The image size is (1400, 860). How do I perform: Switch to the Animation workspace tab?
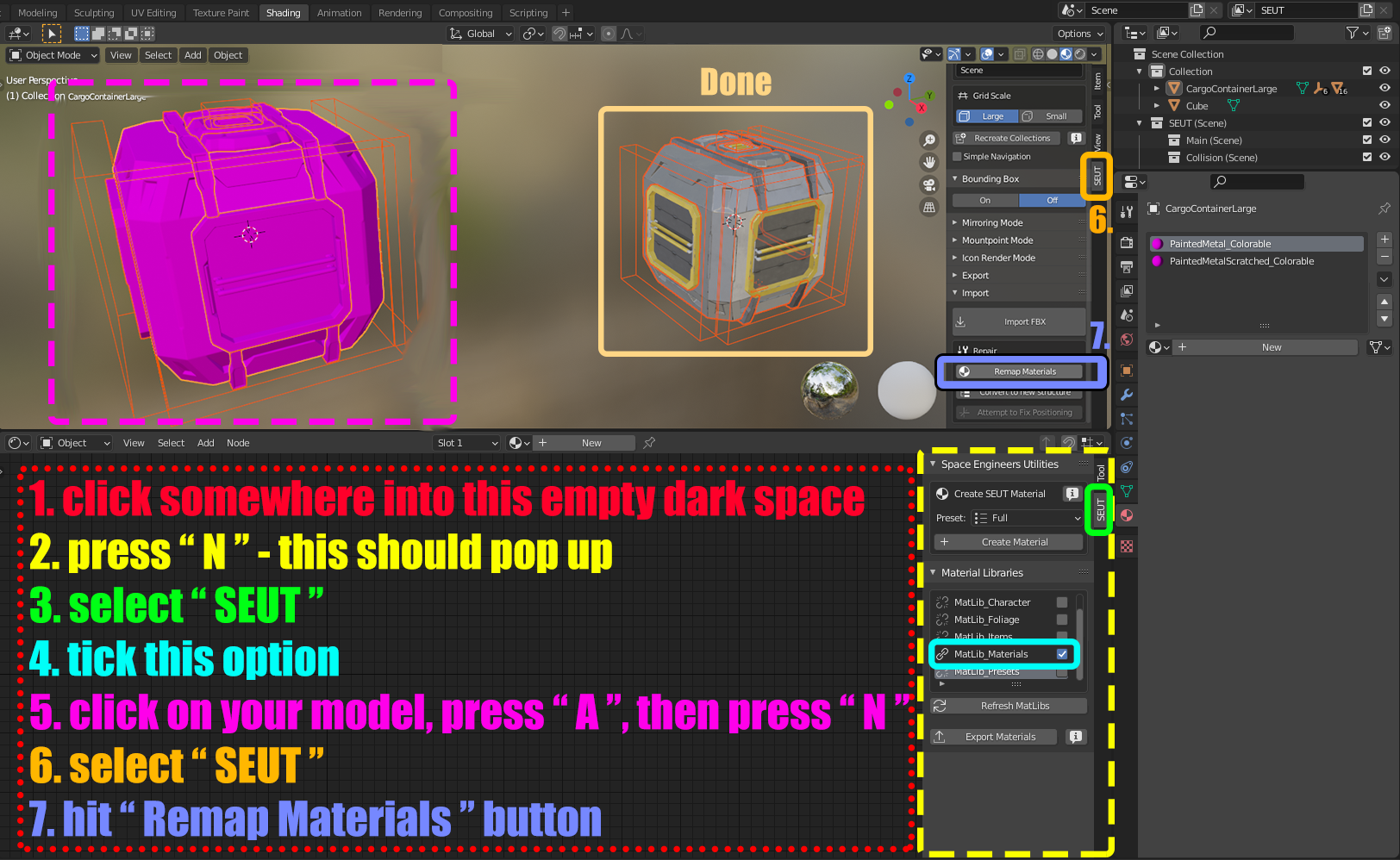point(340,13)
